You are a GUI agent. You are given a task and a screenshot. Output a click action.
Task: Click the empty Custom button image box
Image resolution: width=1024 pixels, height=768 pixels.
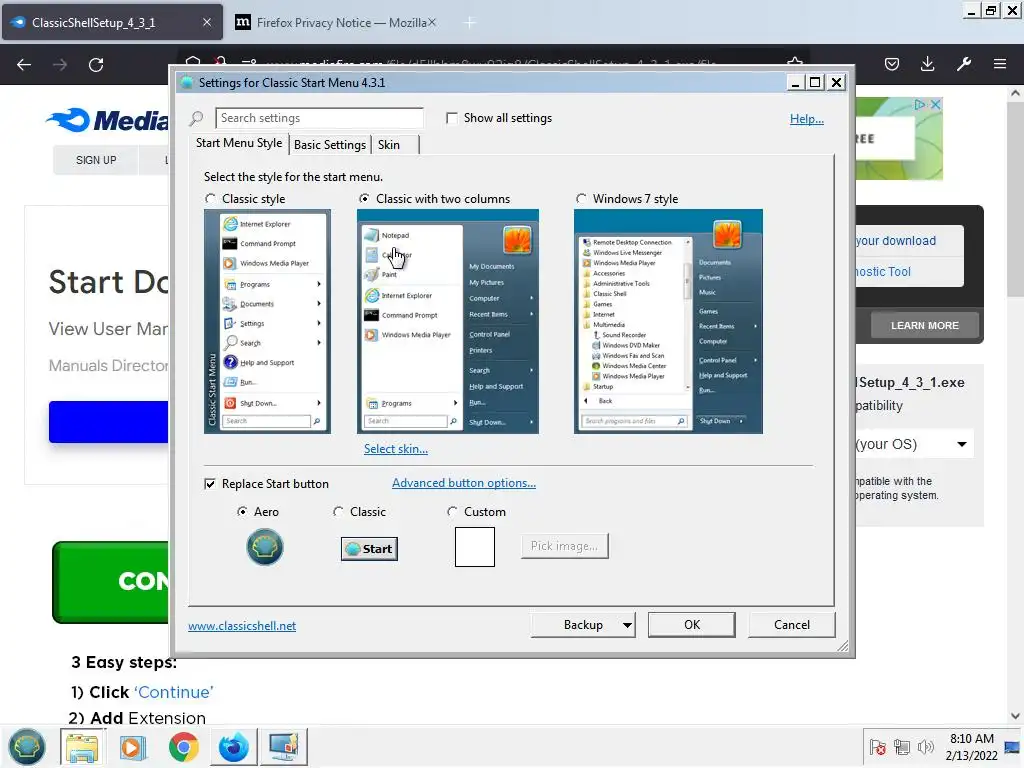tap(475, 547)
